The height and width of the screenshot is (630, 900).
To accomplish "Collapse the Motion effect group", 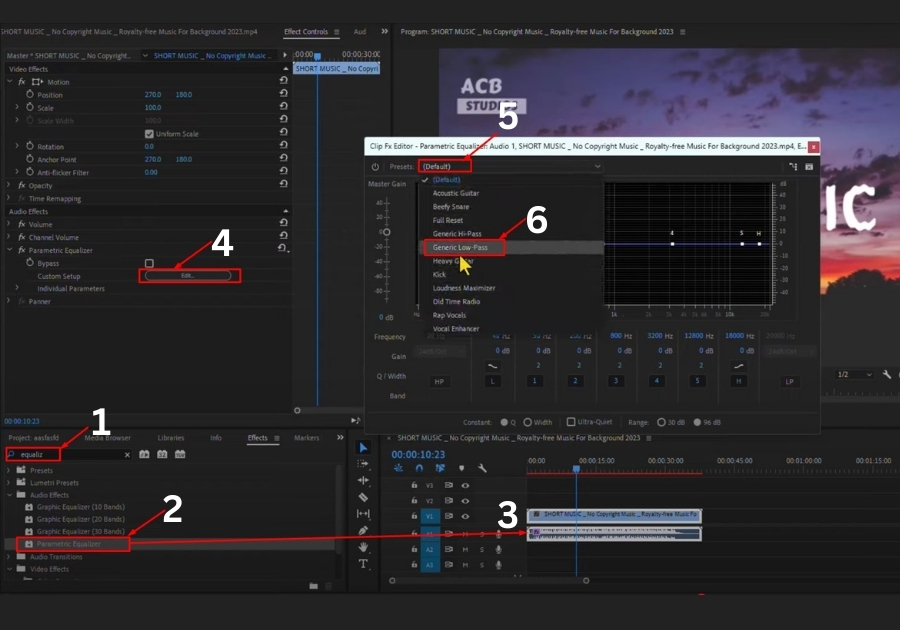I will [9, 81].
